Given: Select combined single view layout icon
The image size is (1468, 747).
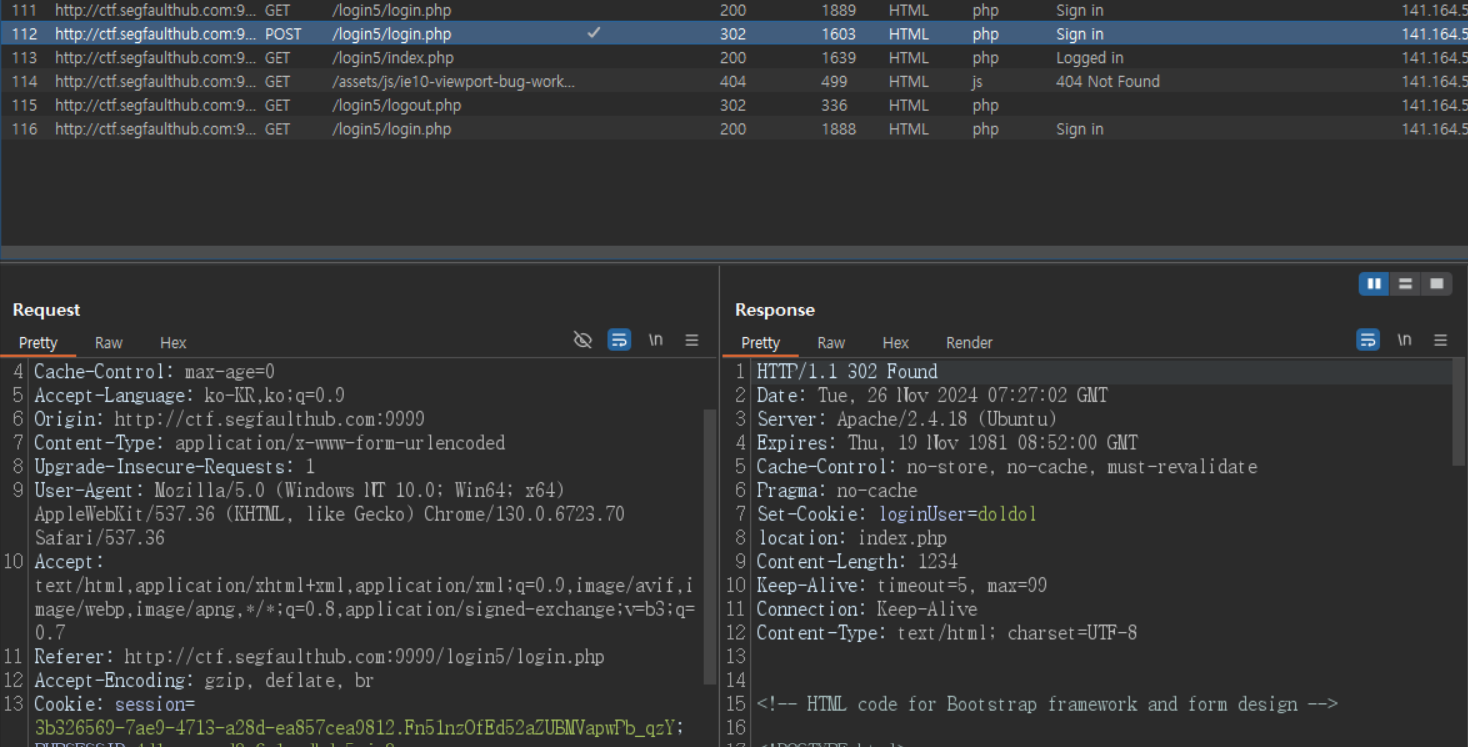Looking at the screenshot, I should tap(1436, 284).
